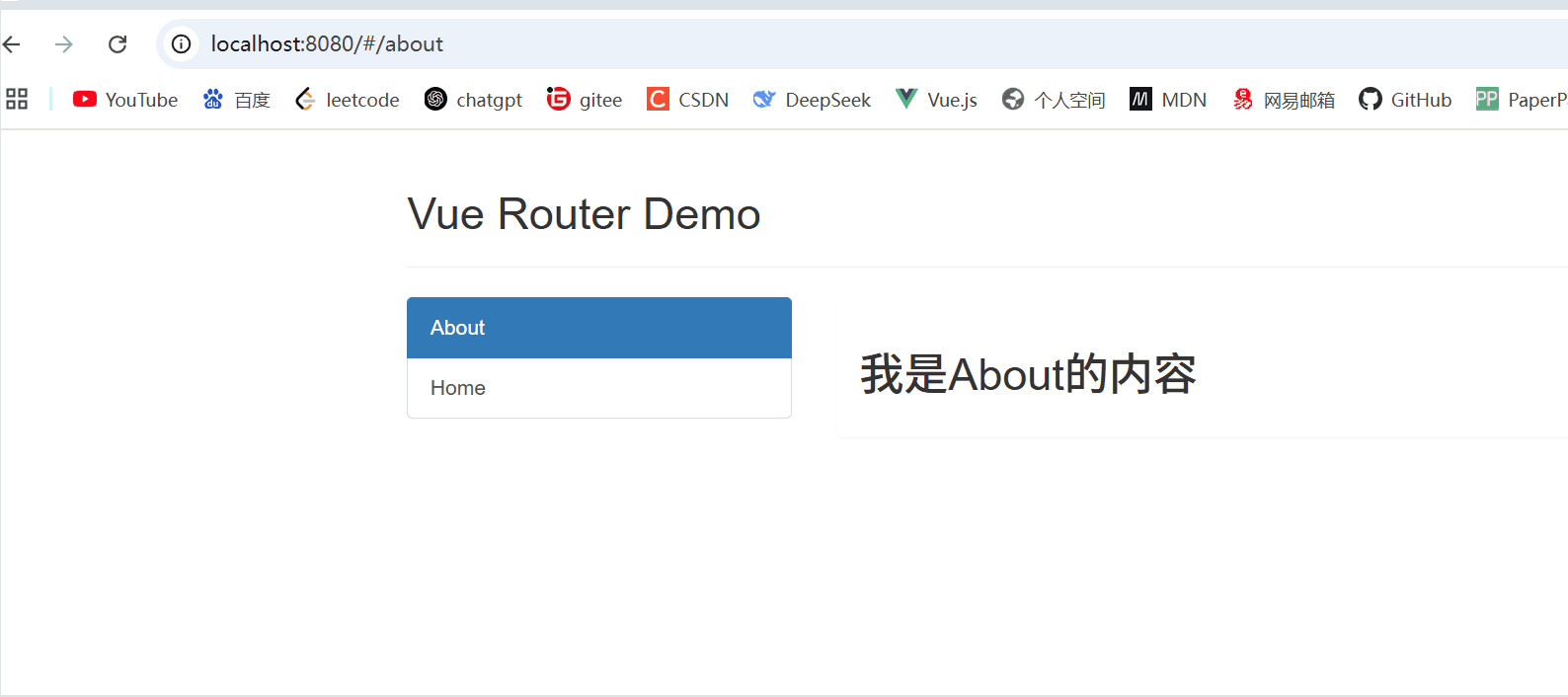Viewport: 1568px width, 697px height.
Task: Reload the page with the refresh icon
Action: [x=118, y=44]
